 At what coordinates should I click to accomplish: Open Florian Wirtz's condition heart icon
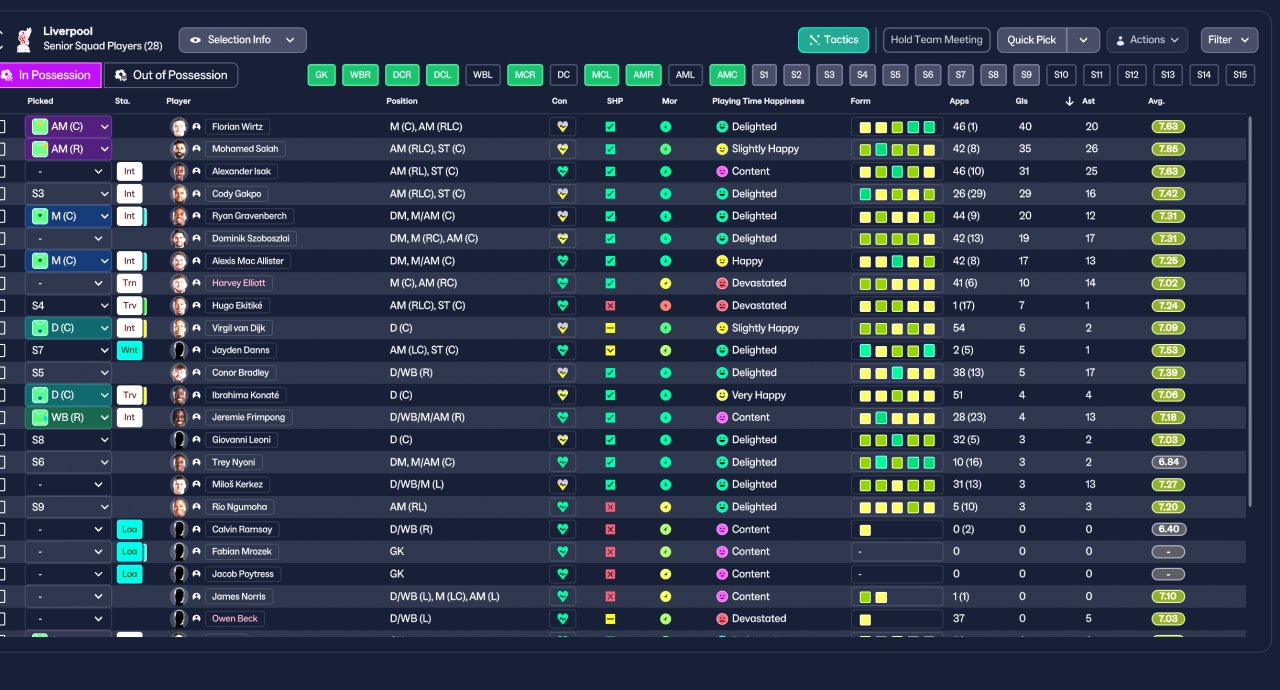562,127
